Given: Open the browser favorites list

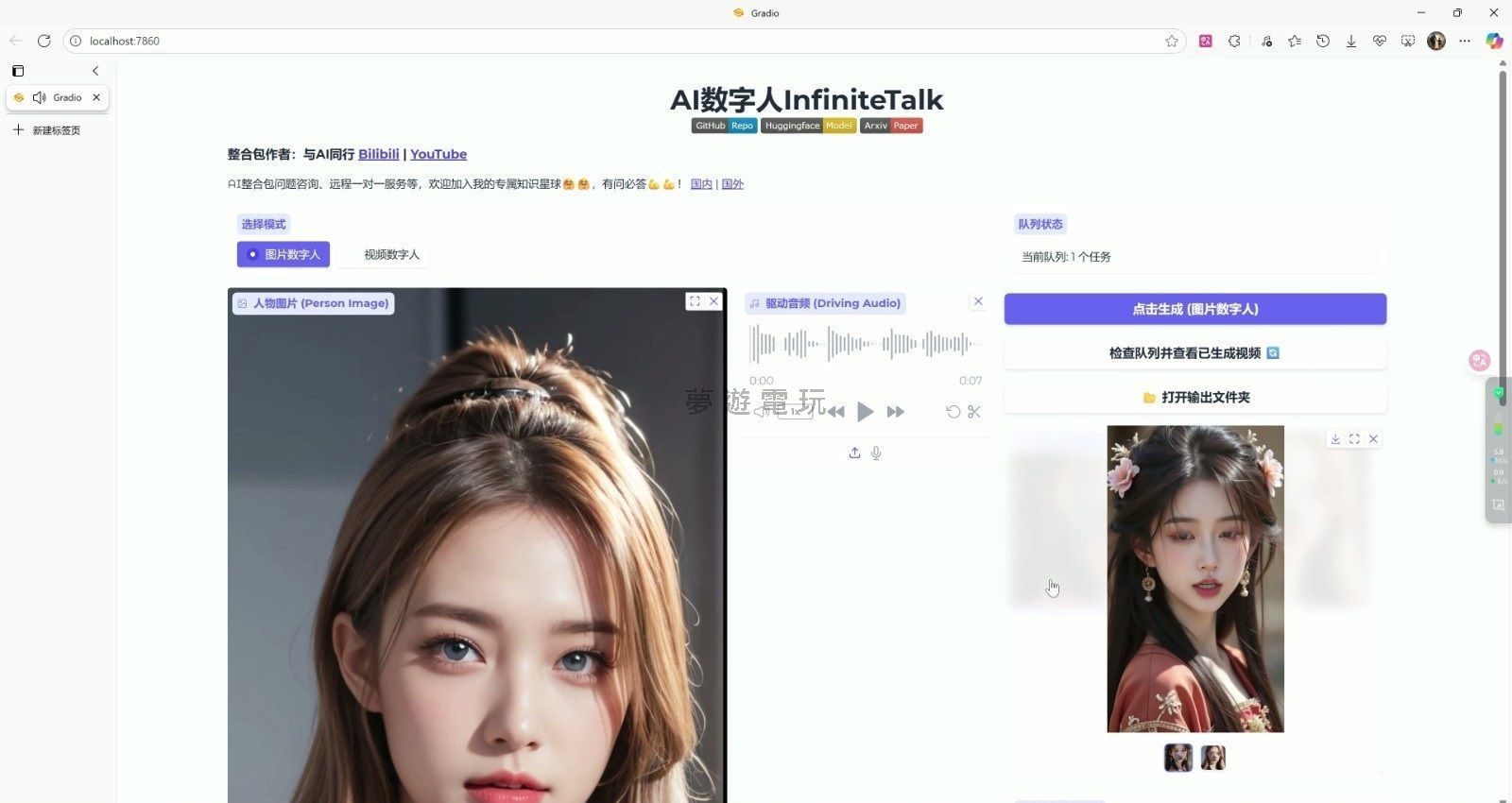Looking at the screenshot, I should (1295, 41).
